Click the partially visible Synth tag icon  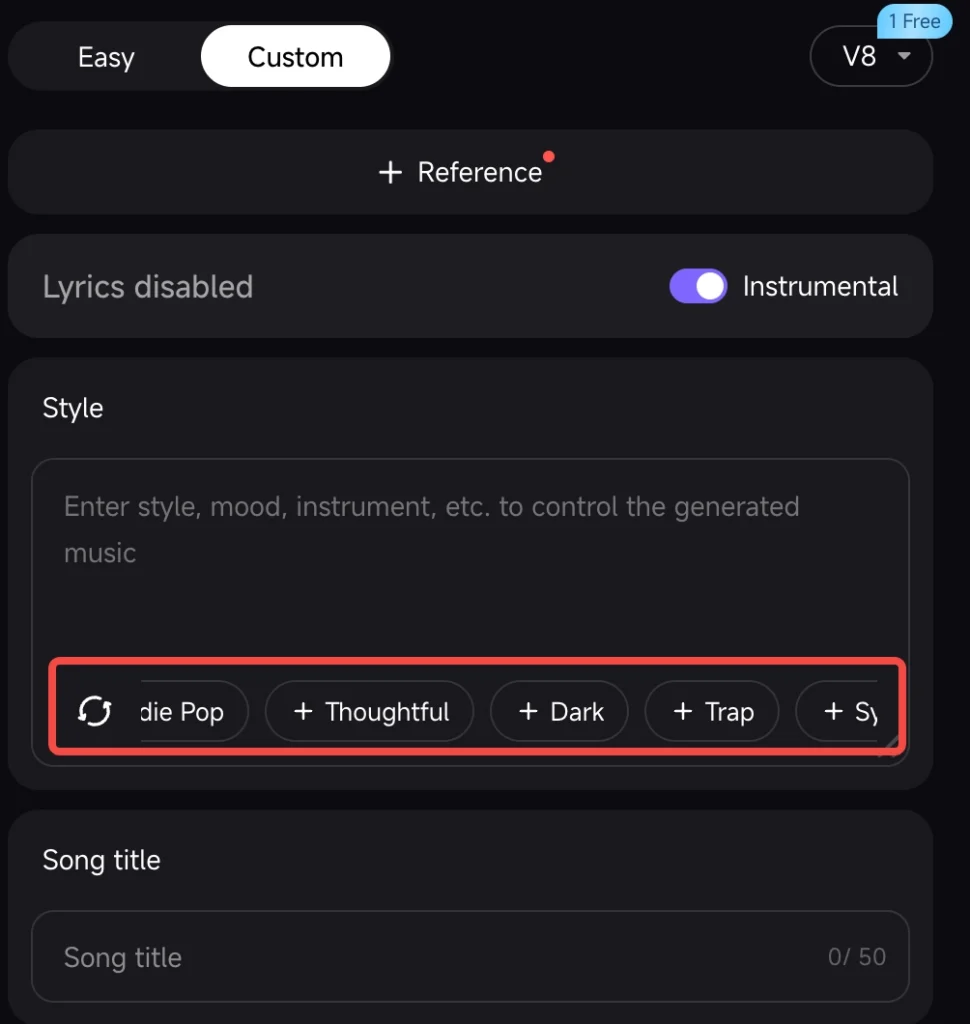pyautogui.click(x=833, y=711)
